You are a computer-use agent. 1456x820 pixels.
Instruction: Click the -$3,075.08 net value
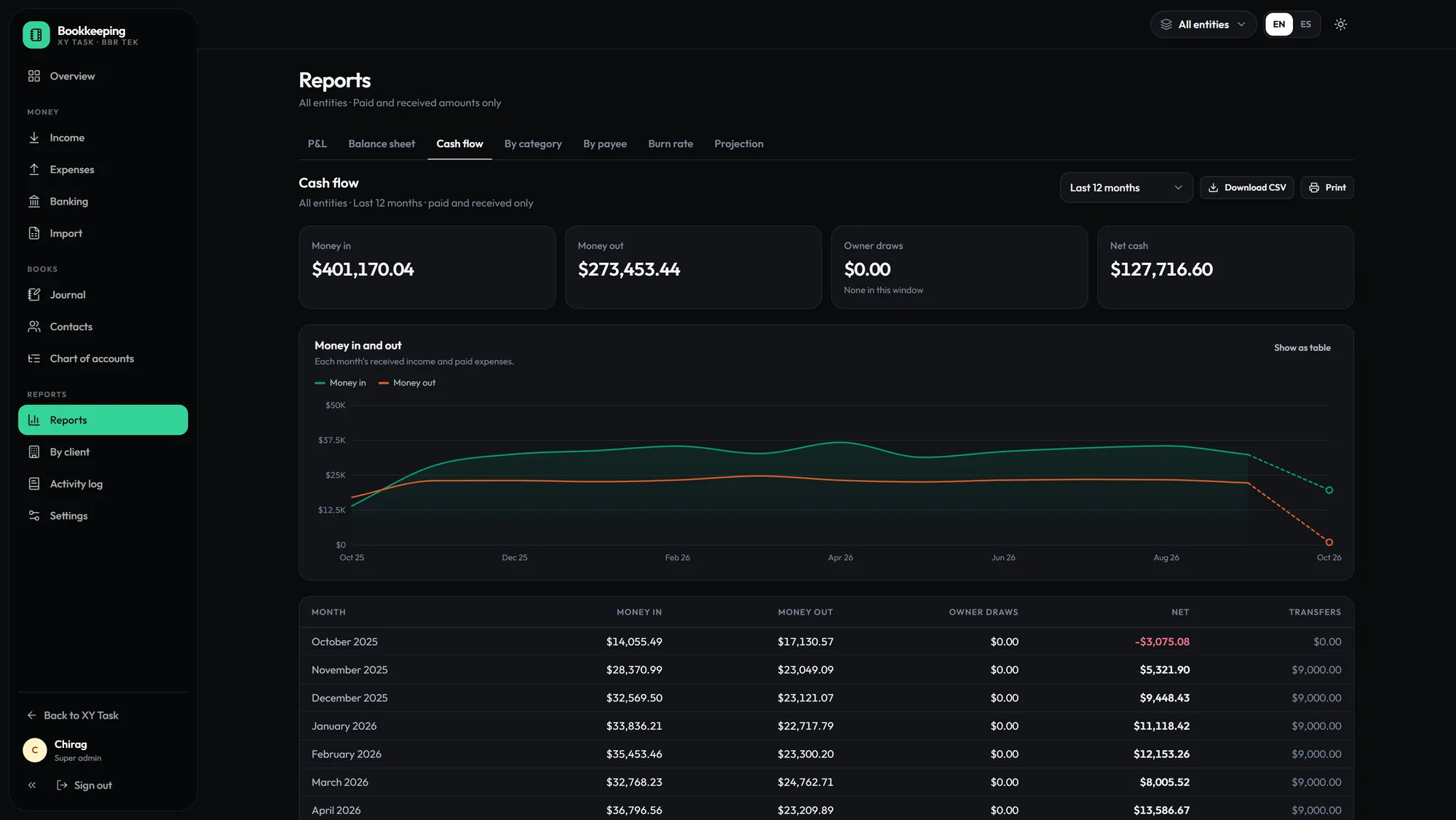point(1162,642)
